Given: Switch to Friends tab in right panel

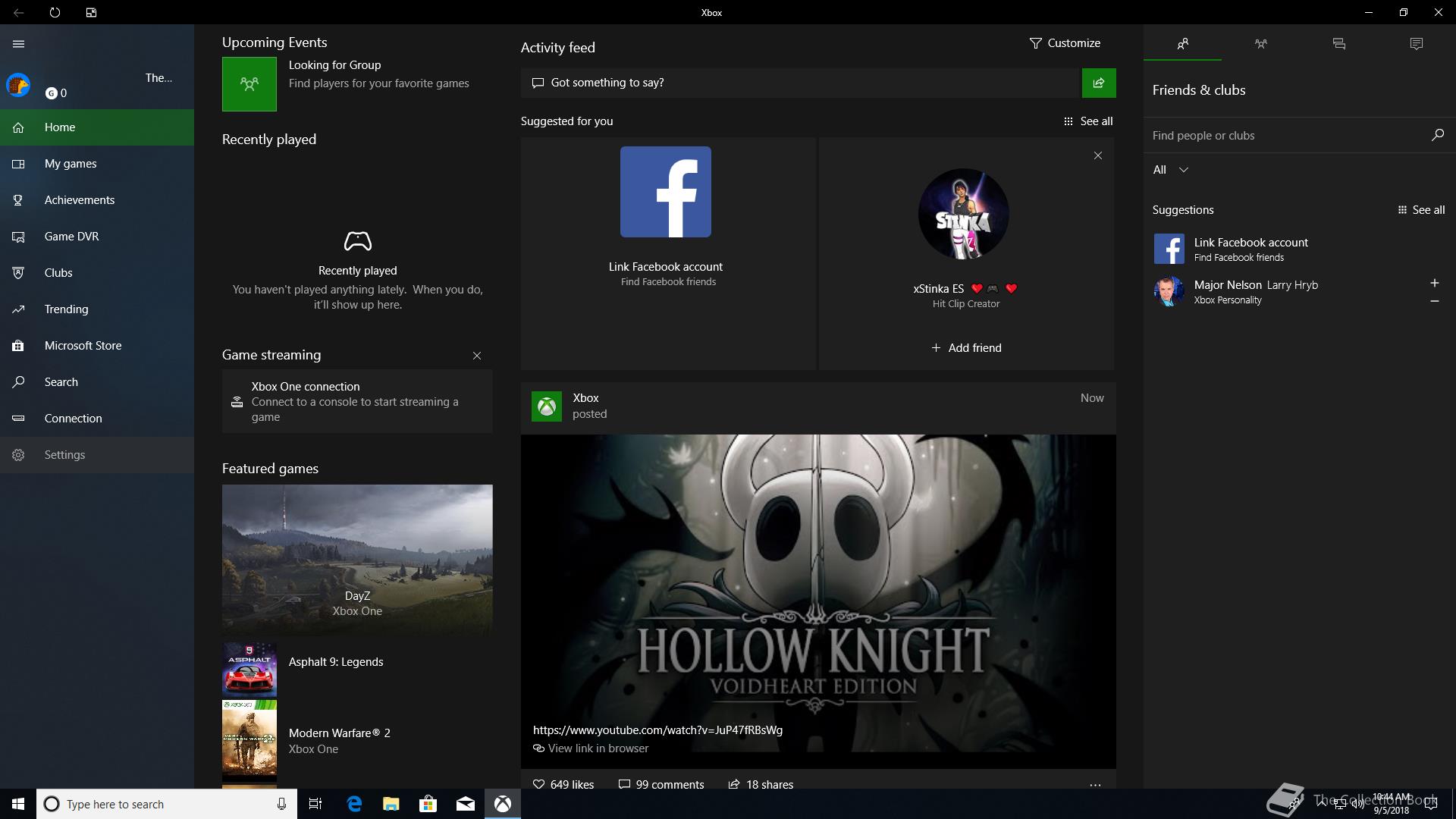Looking at the screenshot, I should pyautogui.click(x=1182, y=44).
